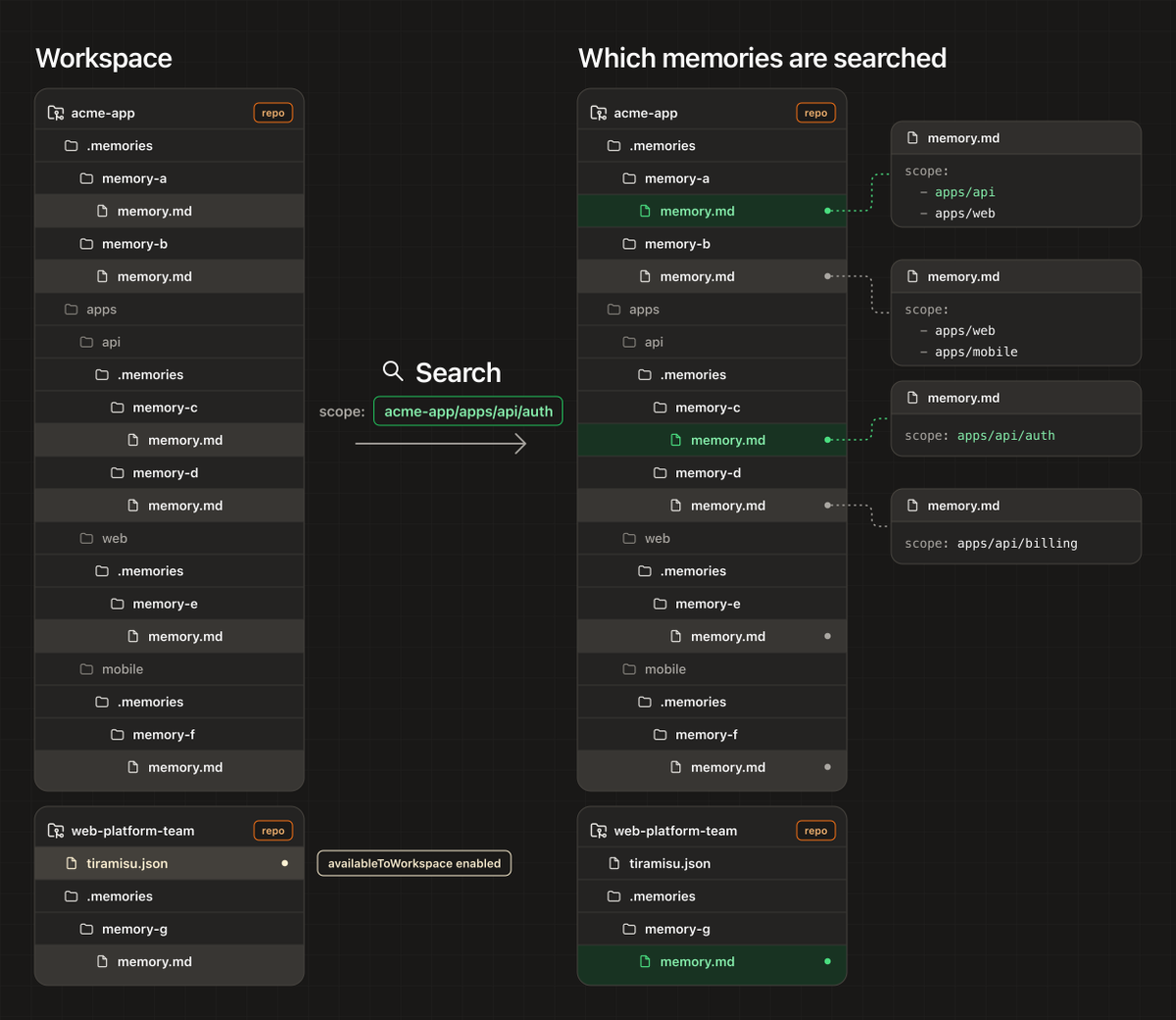The image size is (1176, 1020).
Task: Select memory-f folder in Workspace panel
Action: coord(170,734)
